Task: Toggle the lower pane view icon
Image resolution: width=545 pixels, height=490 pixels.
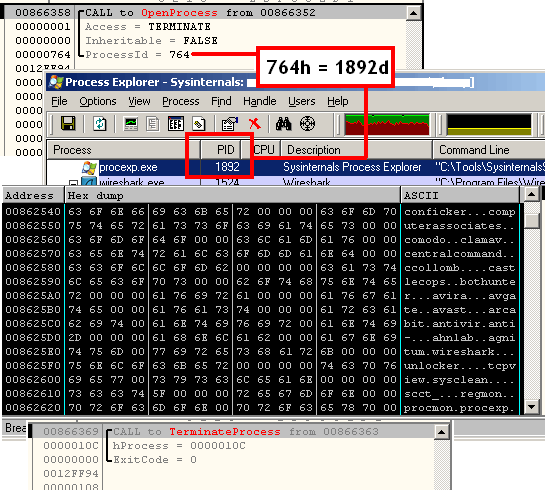Action: [176, 124]
